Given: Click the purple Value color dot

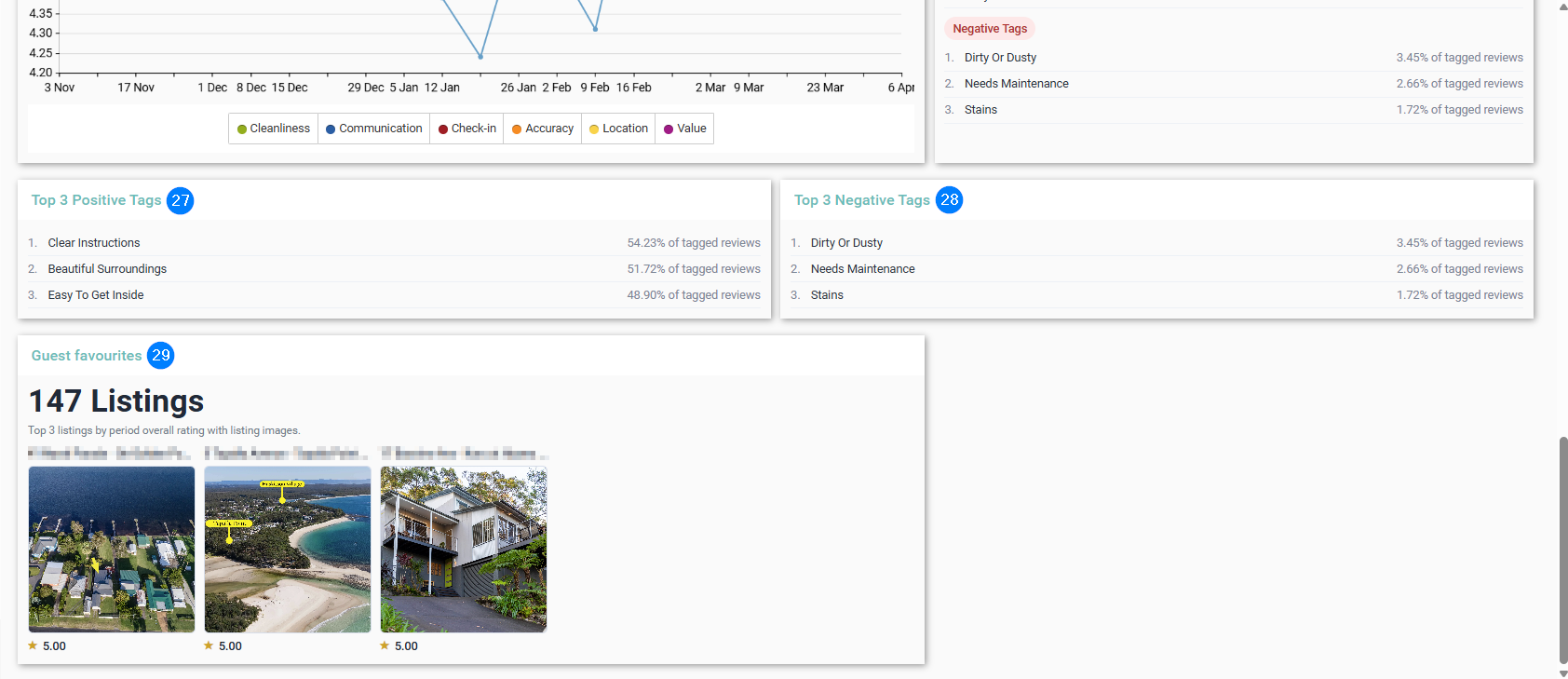Looking at the screenshot, I should 669,129.
